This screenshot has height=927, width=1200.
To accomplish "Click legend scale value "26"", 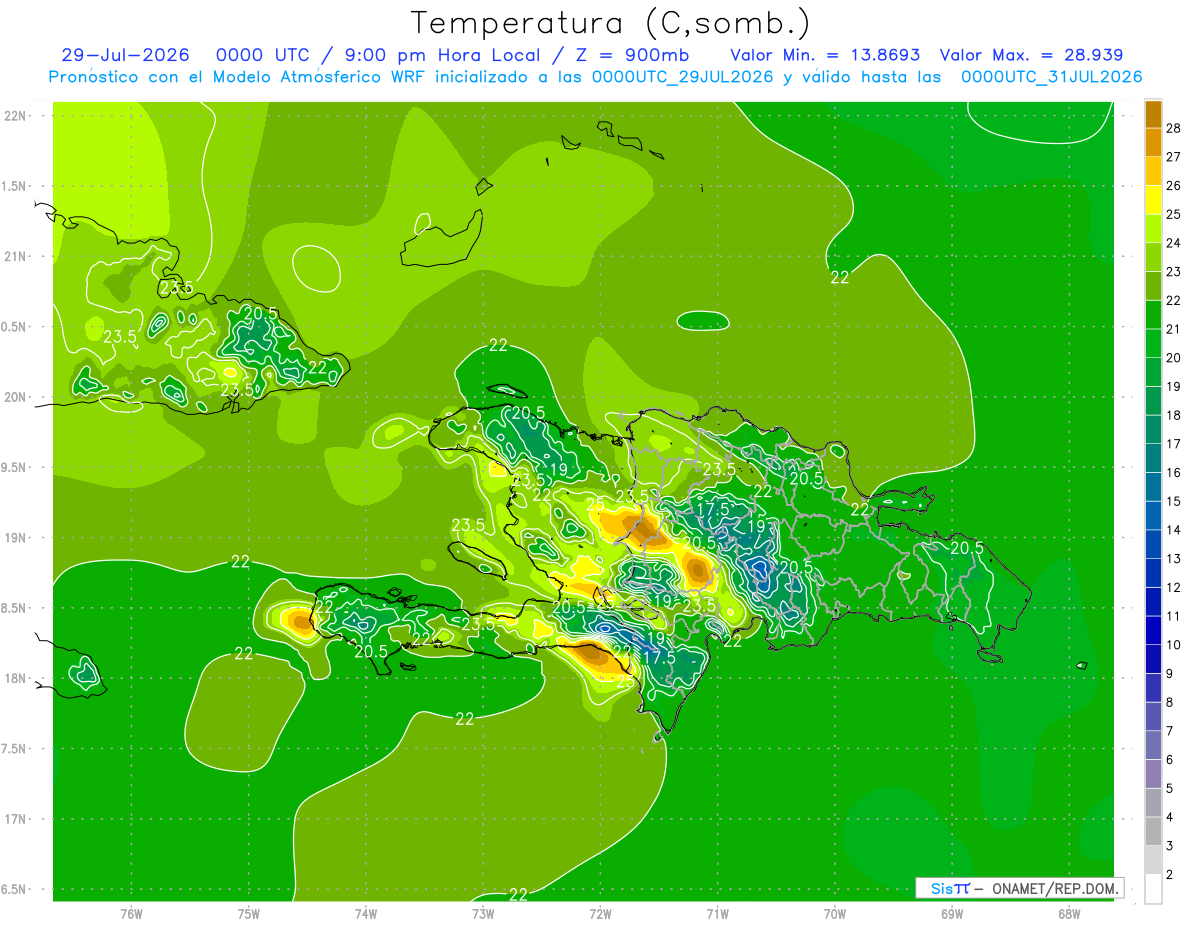I will pos(1174,186).
